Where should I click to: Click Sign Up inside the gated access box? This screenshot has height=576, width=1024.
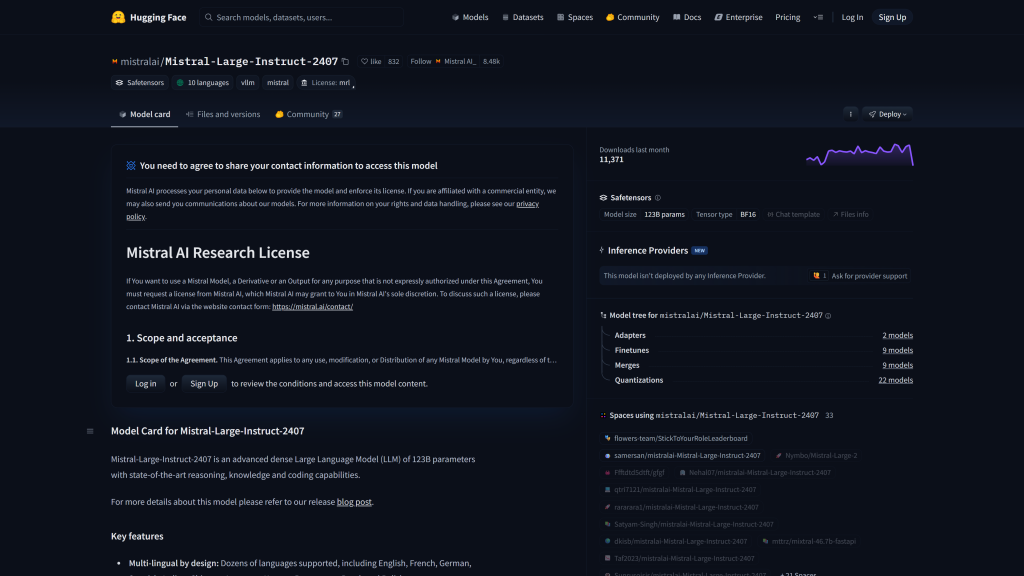pyautogui.click(x=204, y=383)
